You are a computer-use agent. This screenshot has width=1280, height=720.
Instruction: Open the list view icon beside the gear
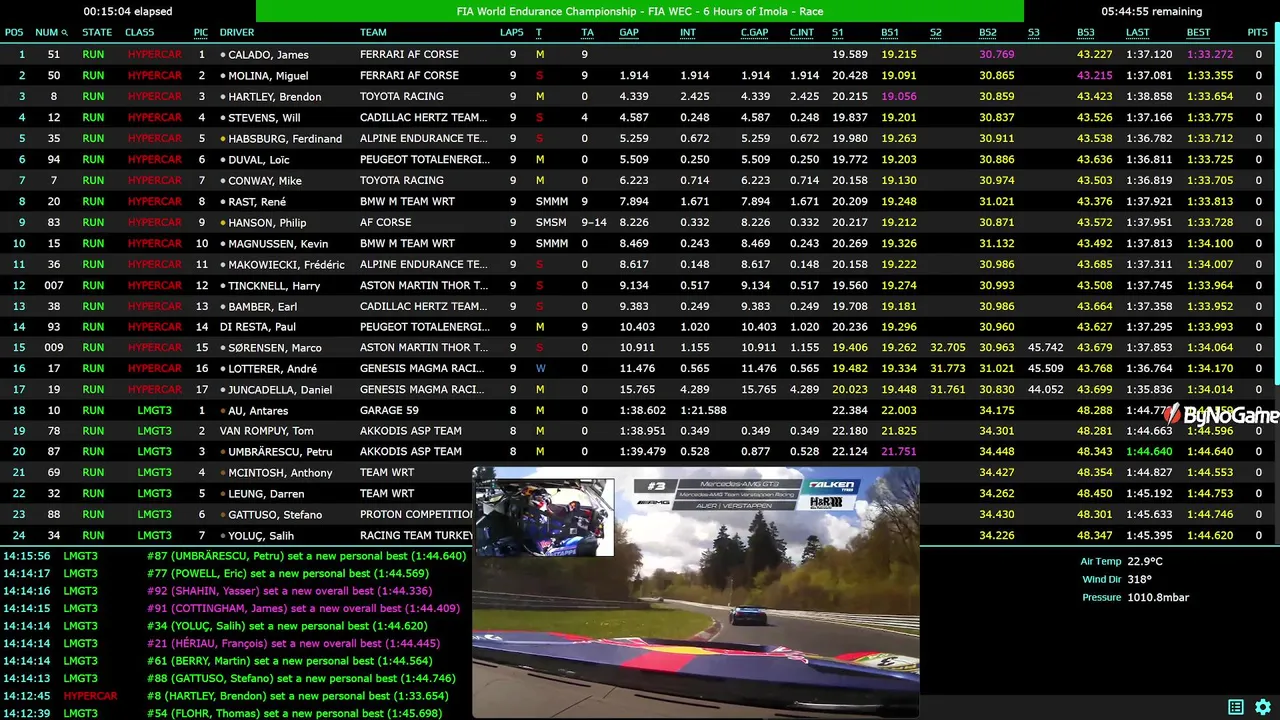[1236, 707]
